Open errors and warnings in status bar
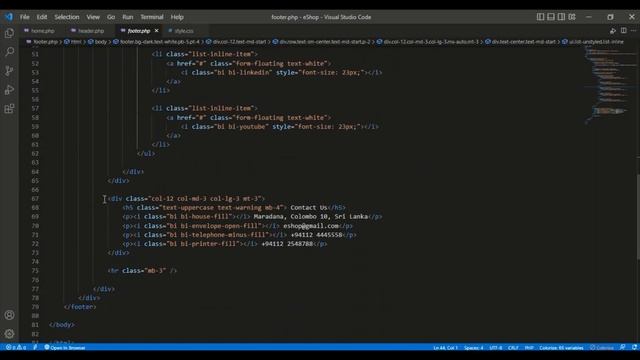Viewport: 640px width, 360px height. pos(16,348)
